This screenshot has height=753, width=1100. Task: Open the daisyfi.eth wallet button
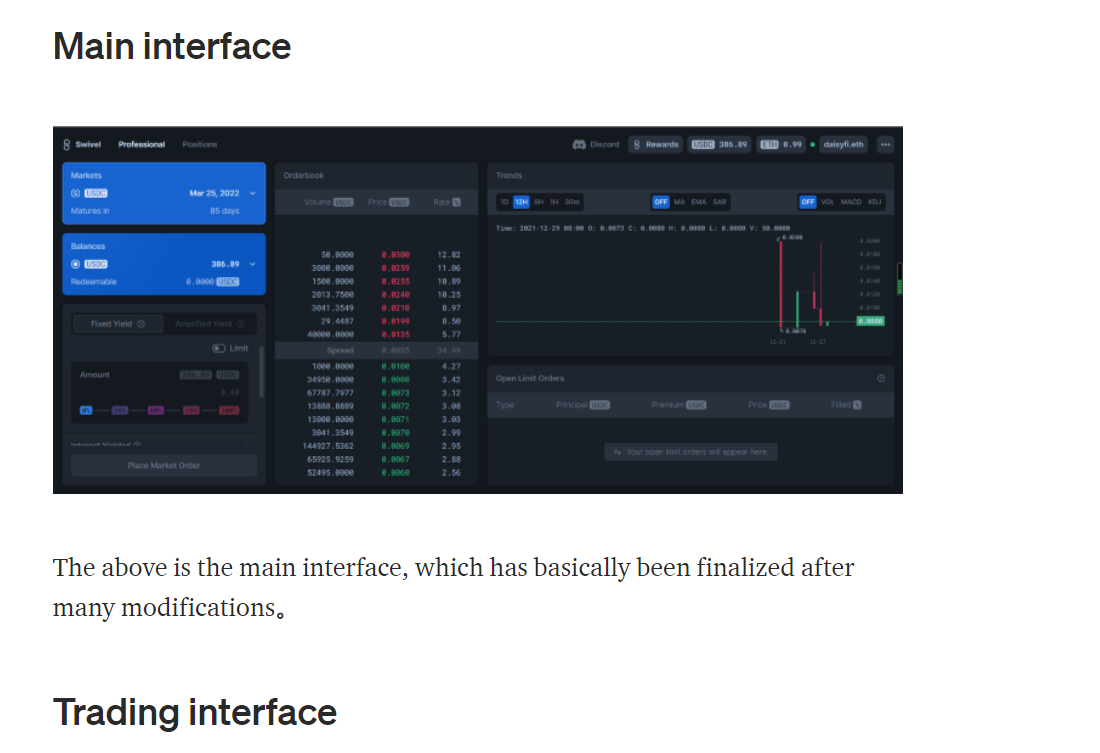tap(843, 145)
